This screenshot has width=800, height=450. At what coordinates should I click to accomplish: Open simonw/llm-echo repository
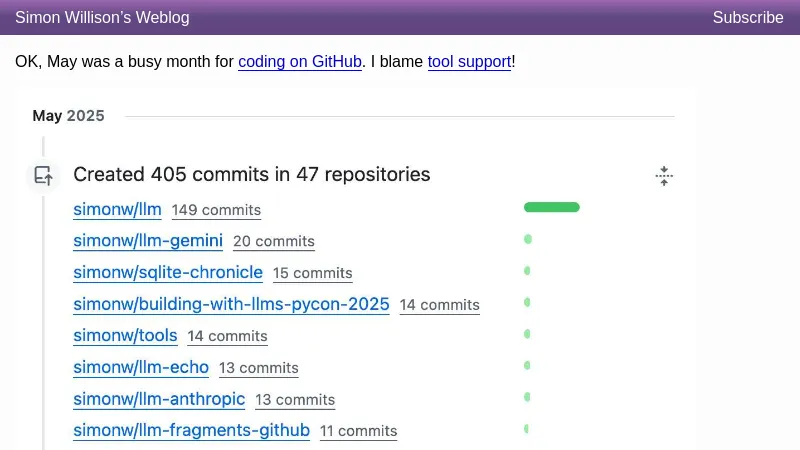[141, 367]
